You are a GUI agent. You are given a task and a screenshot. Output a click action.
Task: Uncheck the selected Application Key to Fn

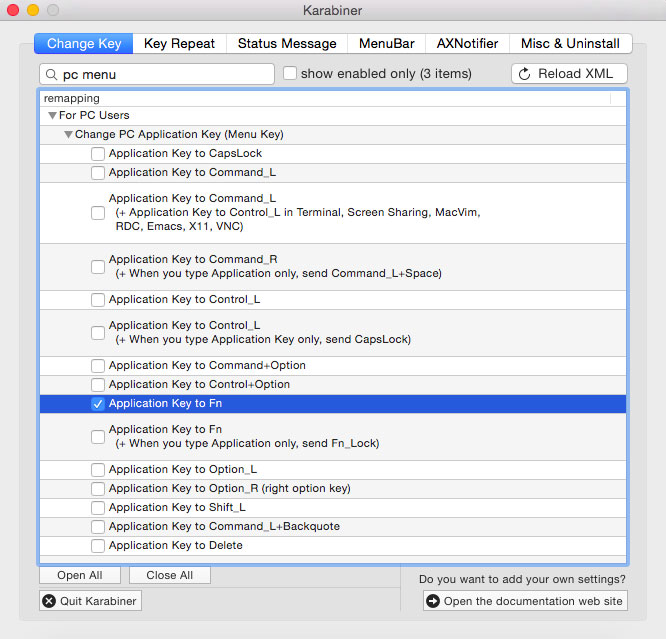click(x=98, y=404)
